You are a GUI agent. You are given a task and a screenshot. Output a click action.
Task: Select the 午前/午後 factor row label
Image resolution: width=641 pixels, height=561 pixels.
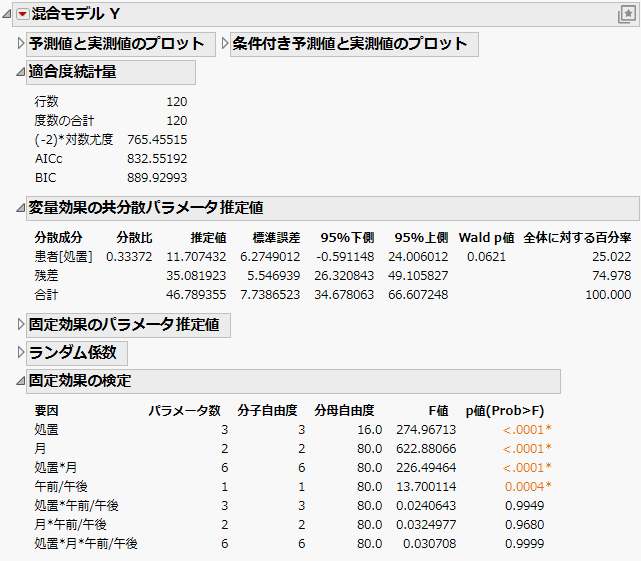[x=61, y=487]
